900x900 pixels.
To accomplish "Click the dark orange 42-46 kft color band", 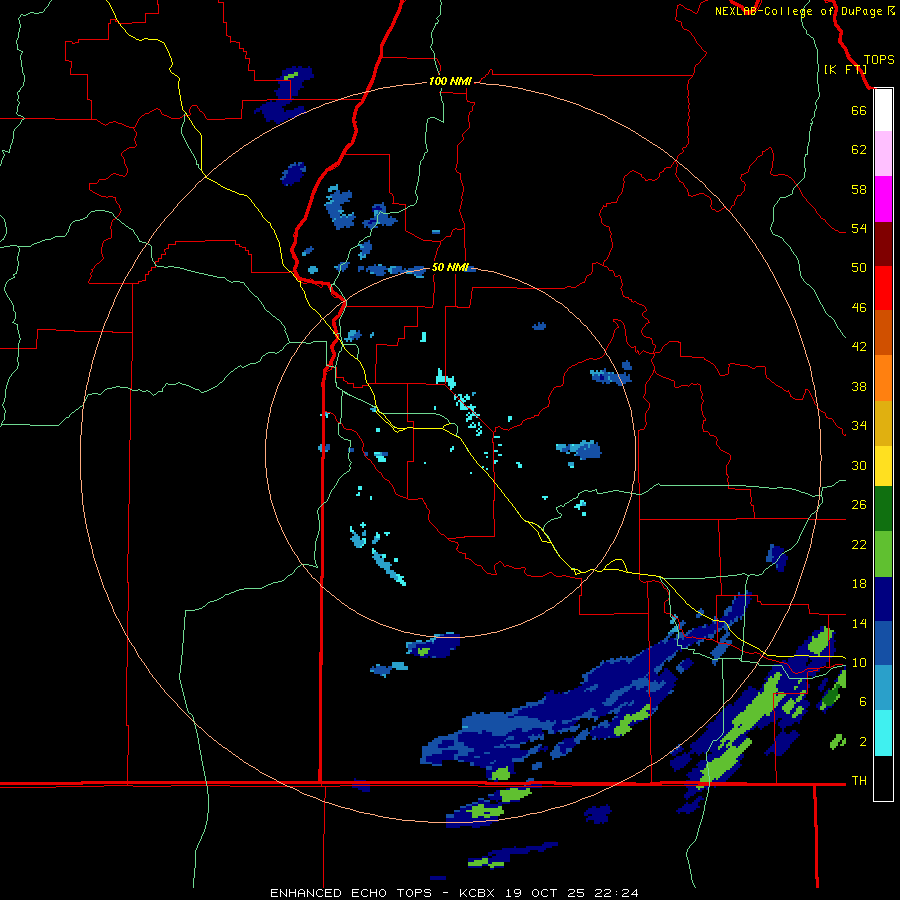I will [883, 332].
